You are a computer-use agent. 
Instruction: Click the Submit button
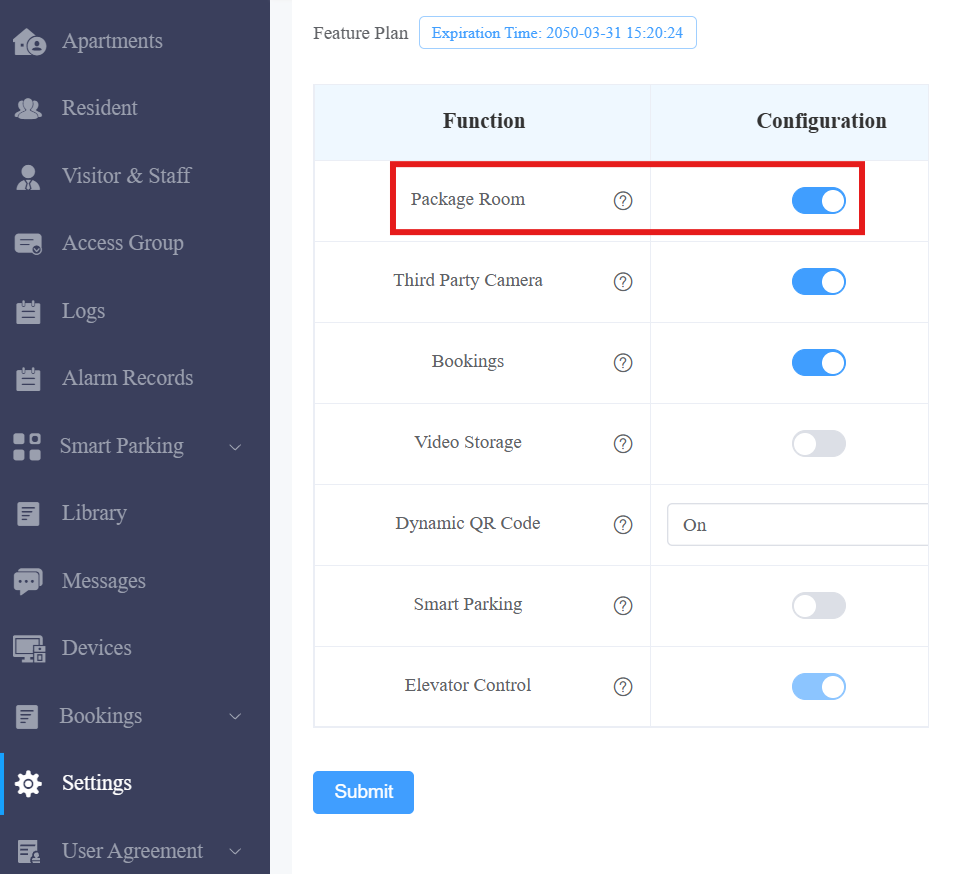[363, 792]
